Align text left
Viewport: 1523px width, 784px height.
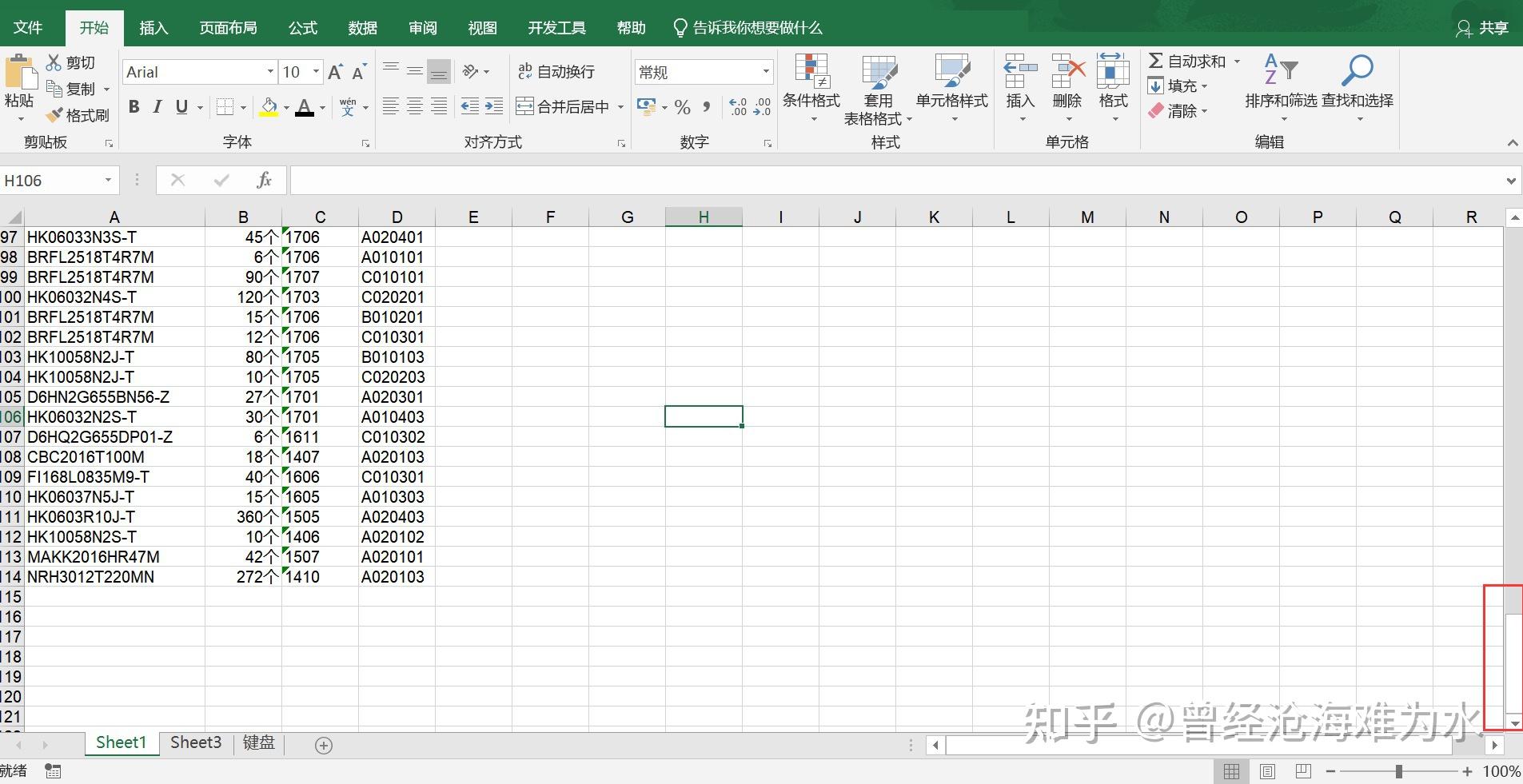tap(391, 106)
